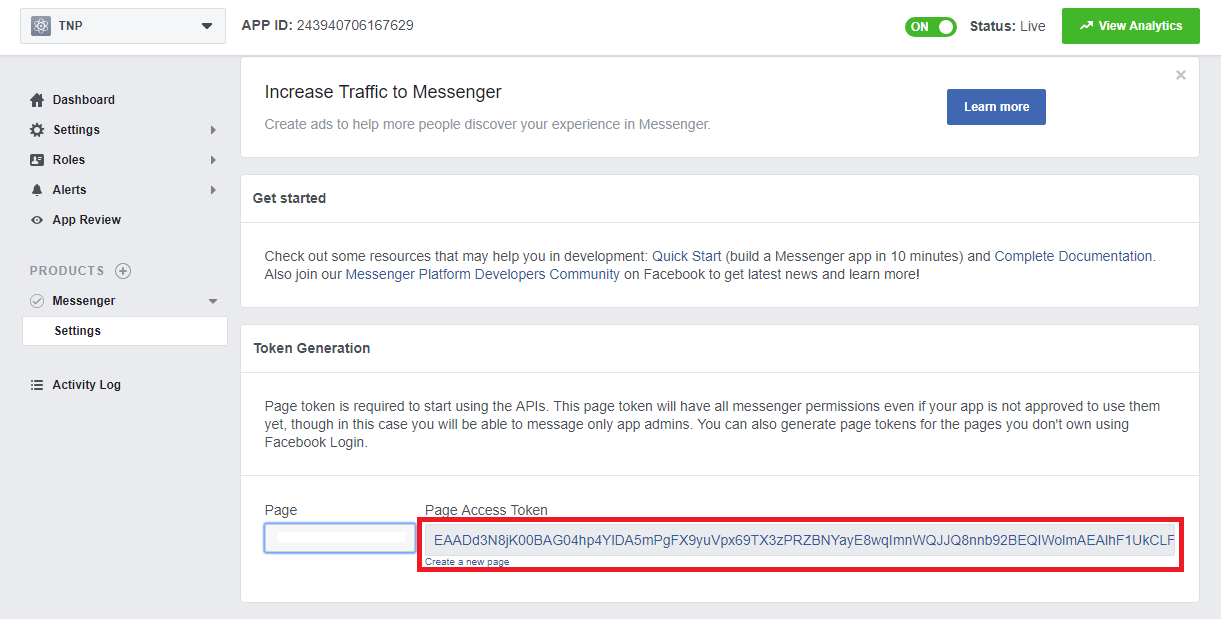Add a product with the plus icon
Viewport: 1221px width, 619px height.
coord(123,271)
